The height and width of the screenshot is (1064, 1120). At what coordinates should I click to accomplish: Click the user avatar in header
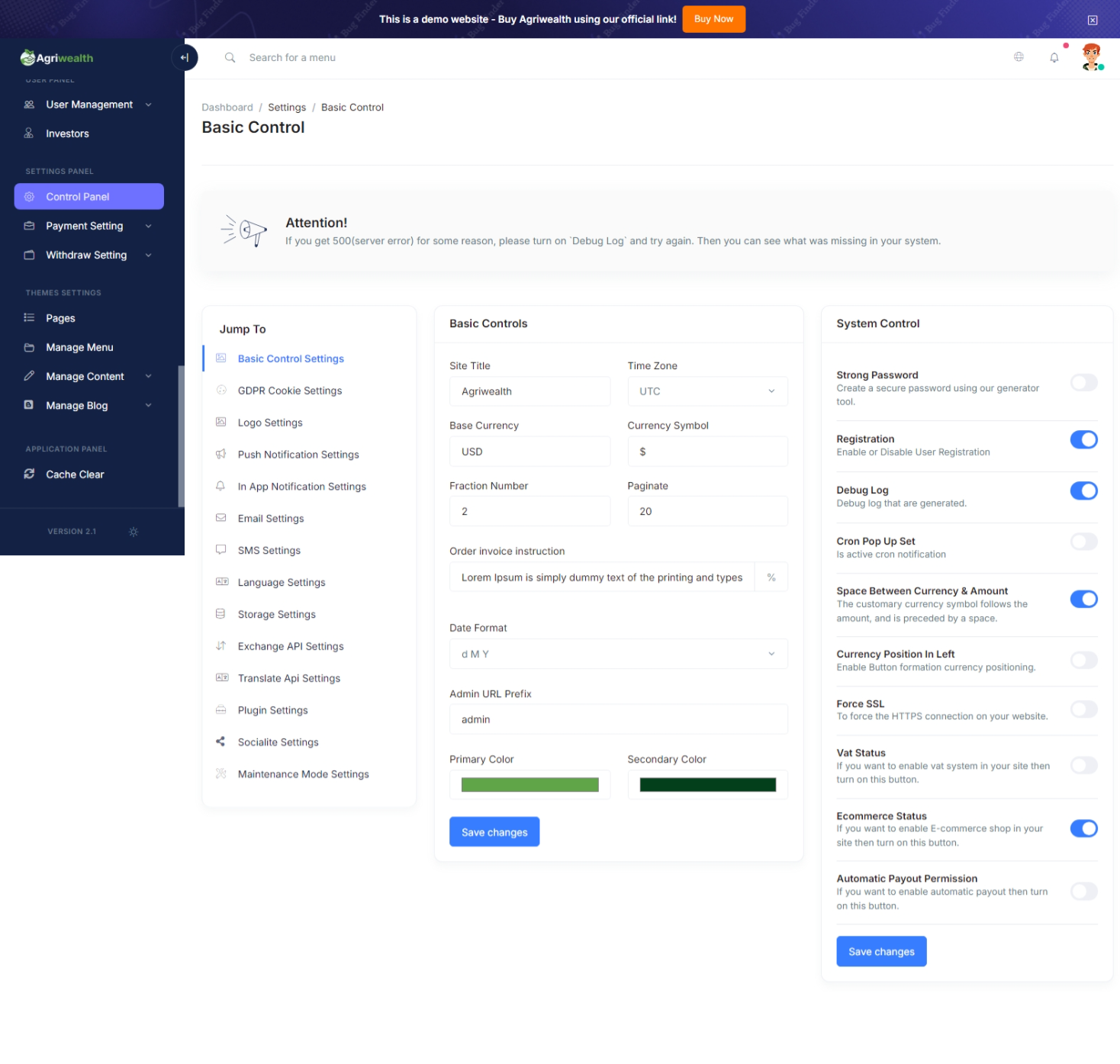point(1092,57)
